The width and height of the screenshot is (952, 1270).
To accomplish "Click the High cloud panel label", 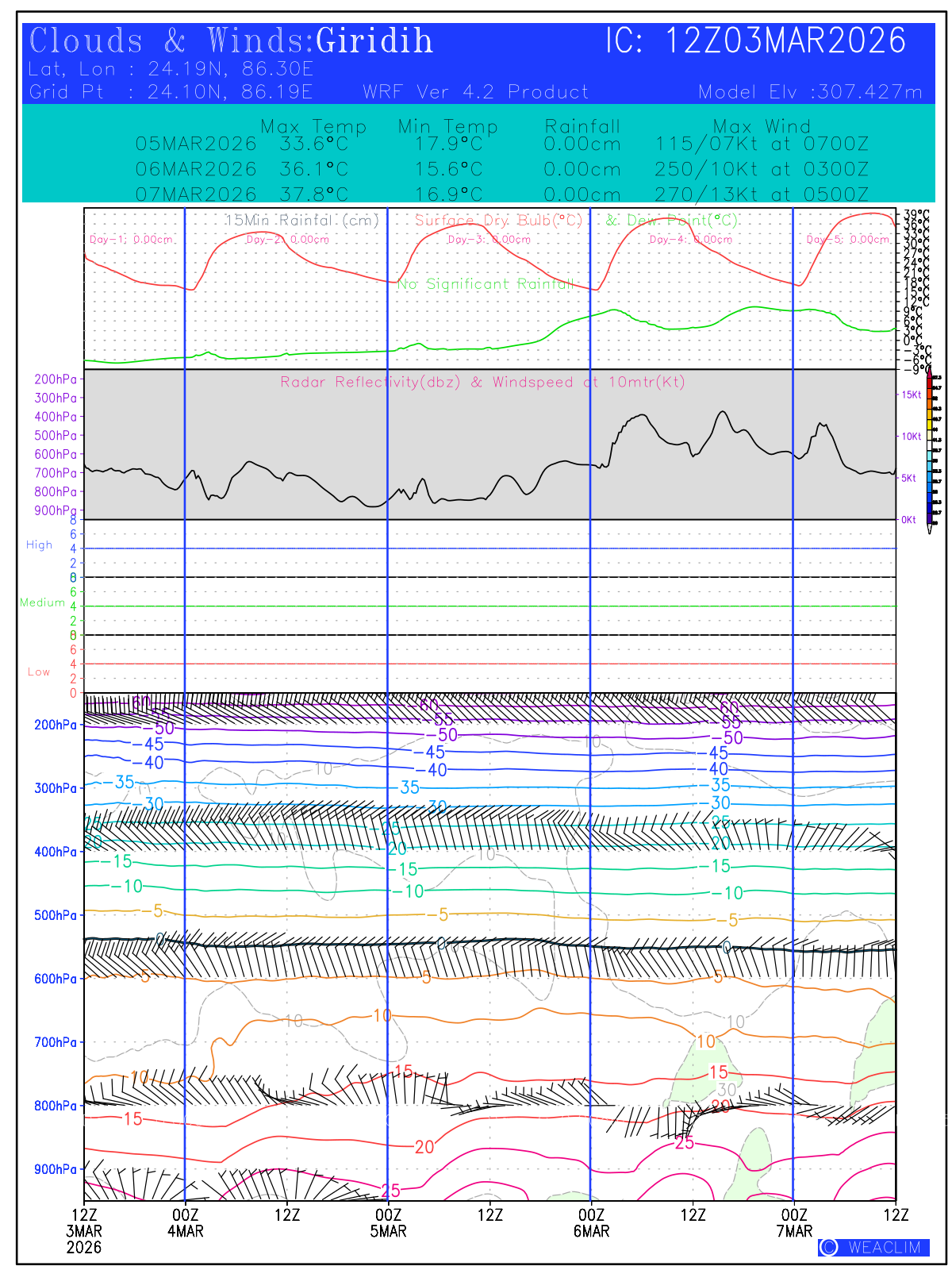I will [x=39, y=545].
